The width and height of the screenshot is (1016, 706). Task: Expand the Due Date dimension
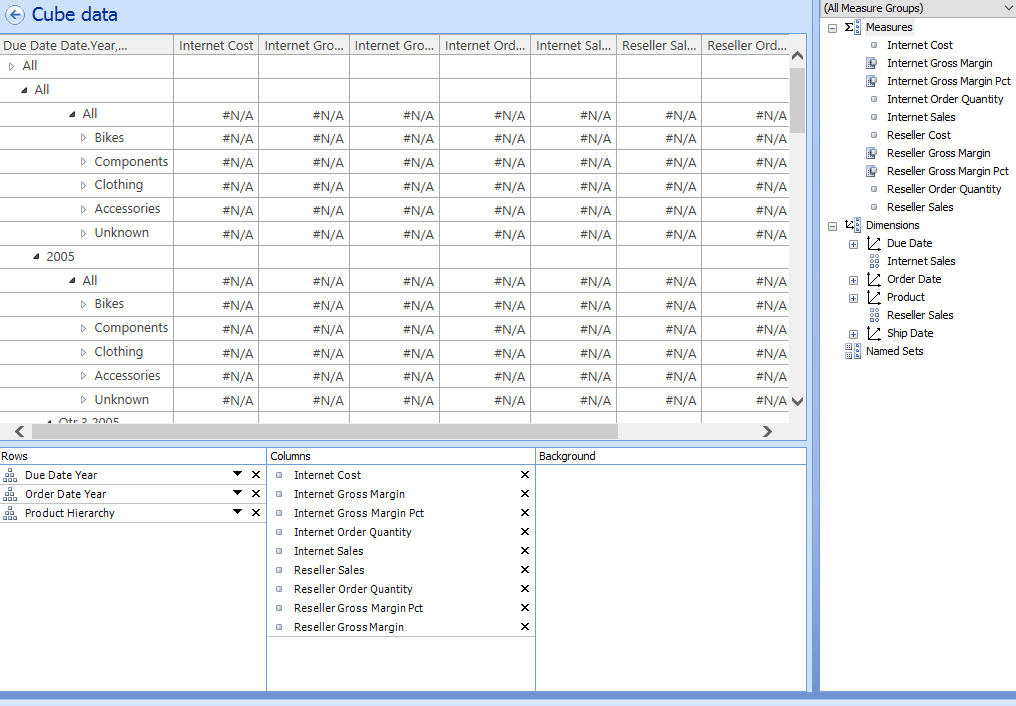[853, 244]
